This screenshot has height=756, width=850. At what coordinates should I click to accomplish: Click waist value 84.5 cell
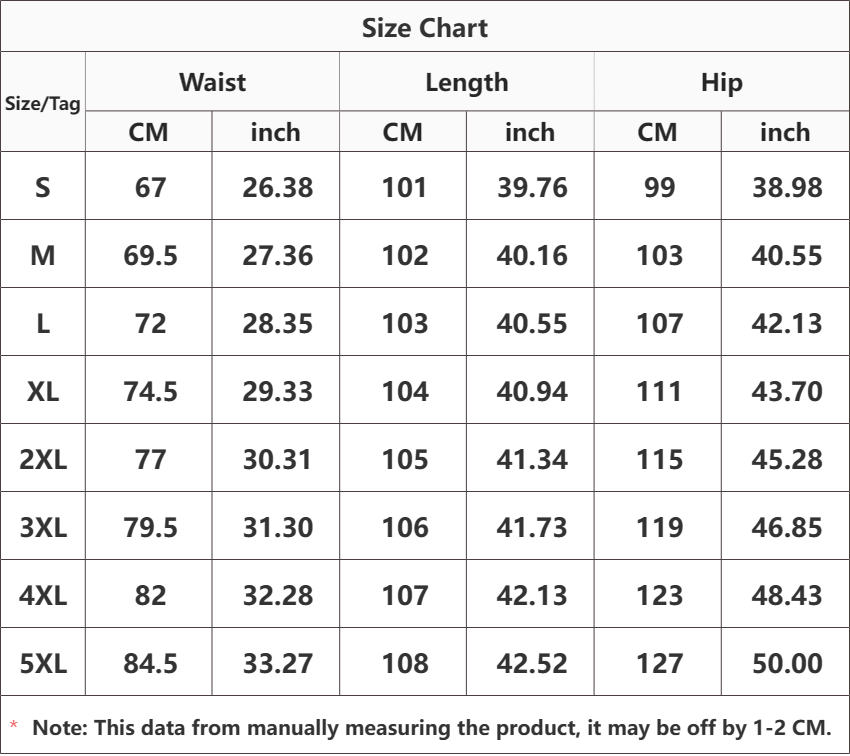click(x=150, y=663)
